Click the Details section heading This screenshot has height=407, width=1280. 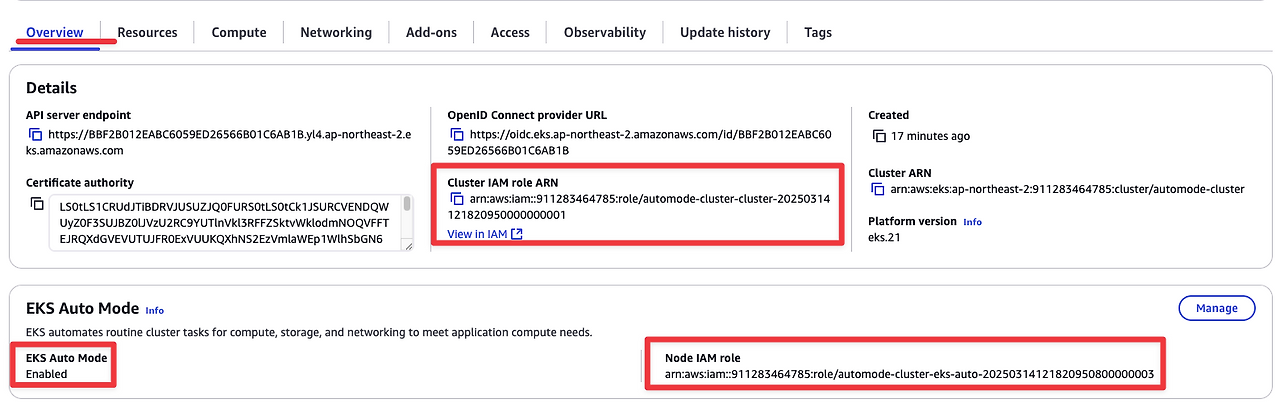51,88
